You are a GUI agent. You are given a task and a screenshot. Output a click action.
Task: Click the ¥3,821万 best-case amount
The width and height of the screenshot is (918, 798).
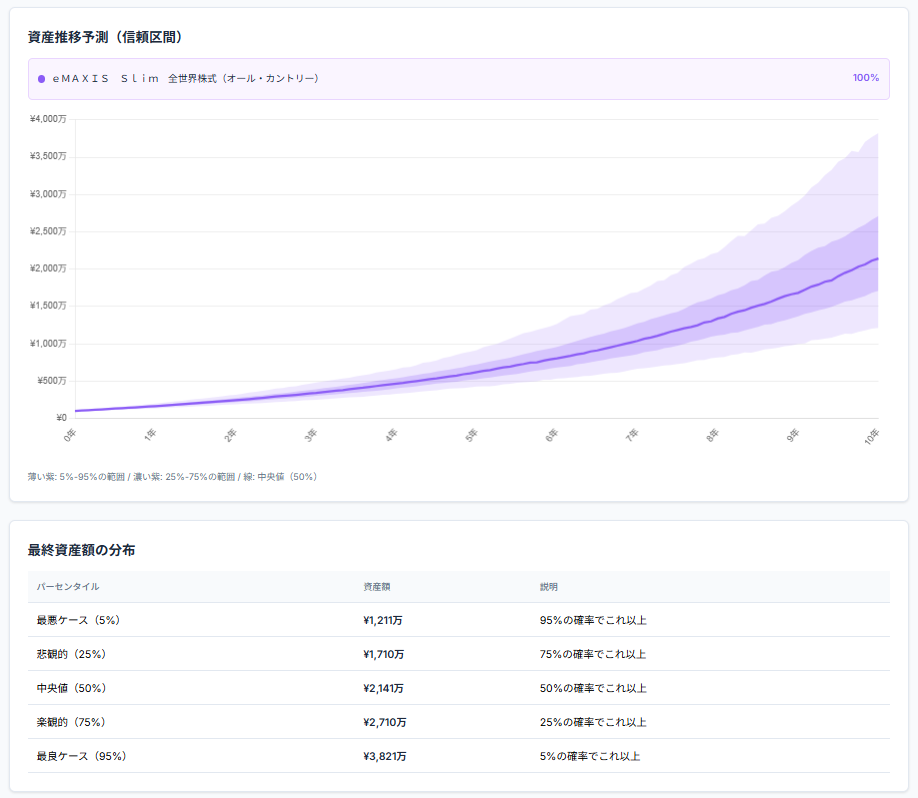pyautogui.click(x=384, y=756)
